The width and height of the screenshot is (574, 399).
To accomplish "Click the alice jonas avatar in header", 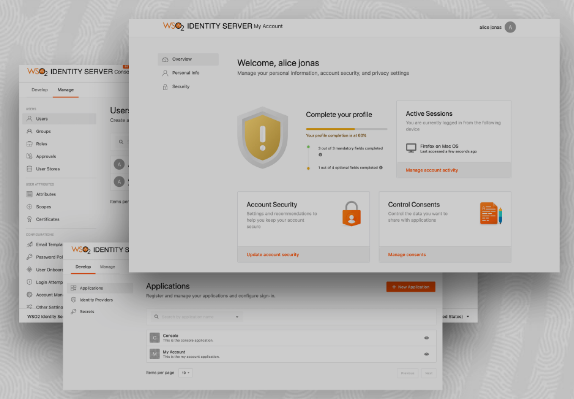I will click(x=510, y=27).
